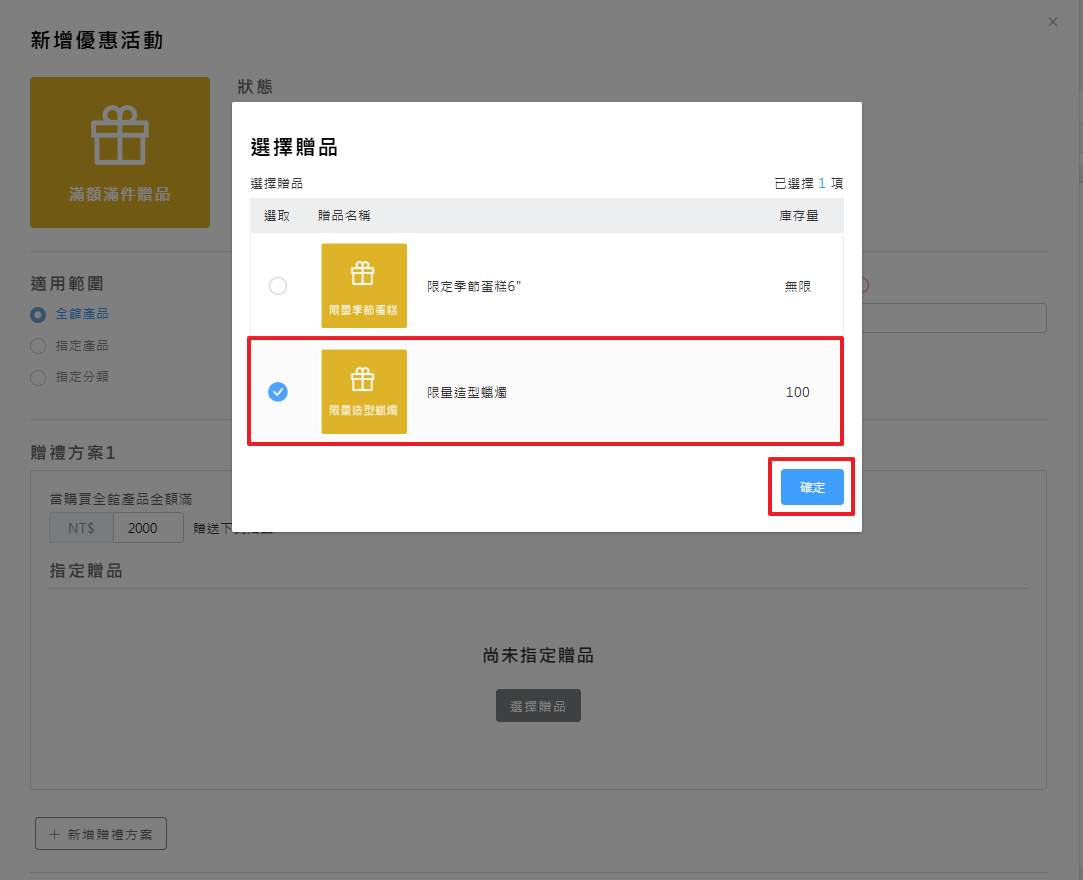The image size is (1083, 880).
Task: Click the gift icon on 限量造型蠟燭 thumbnail
Action: (363, 380)
